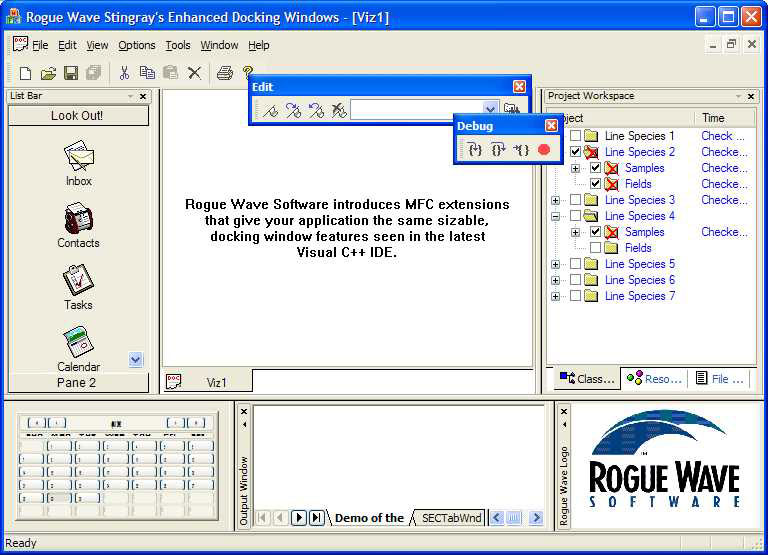Click the Print toolbar icon
768x555 pixels.
[x=225, y=73]
